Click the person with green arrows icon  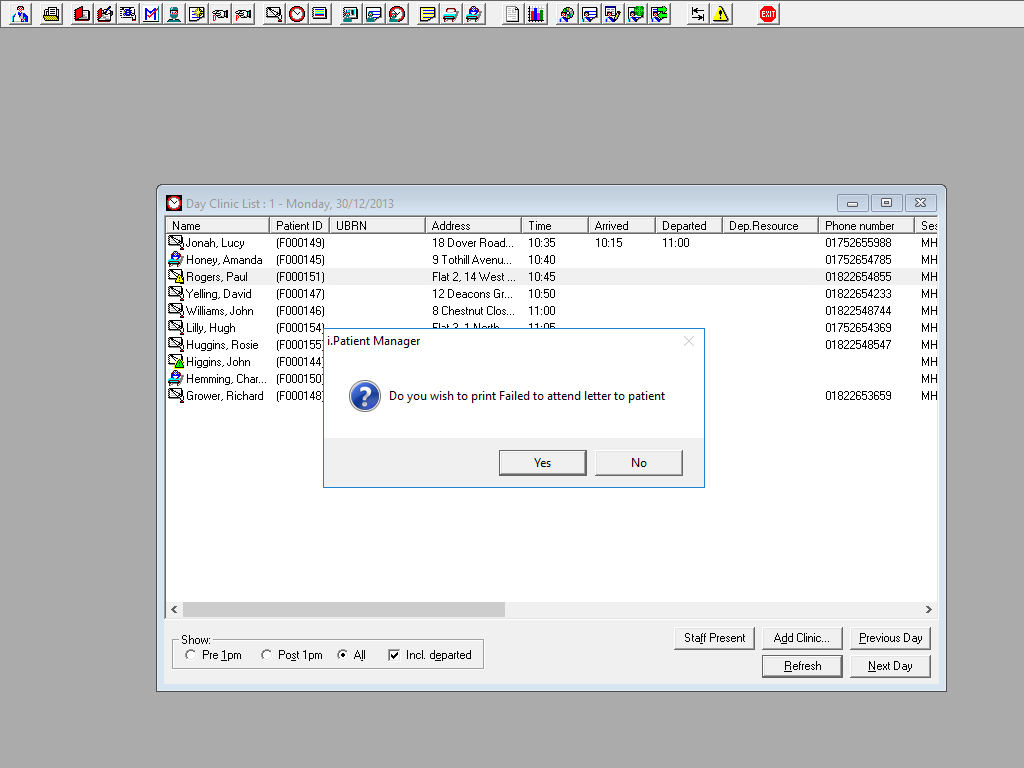point(659,14)
